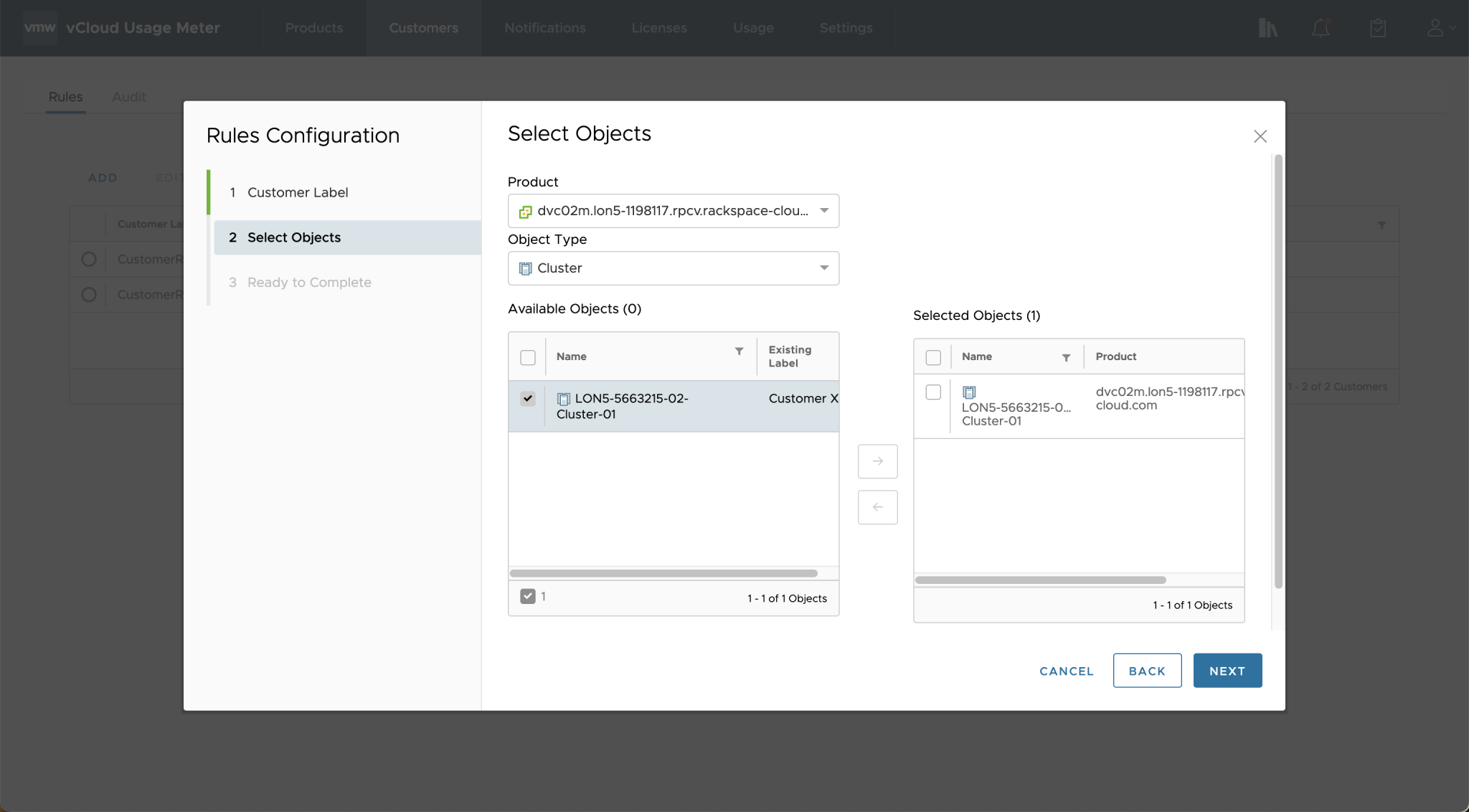The image size is (1469, 812).
Task: Click the right arrow to move selected objects
Action: 877,461
